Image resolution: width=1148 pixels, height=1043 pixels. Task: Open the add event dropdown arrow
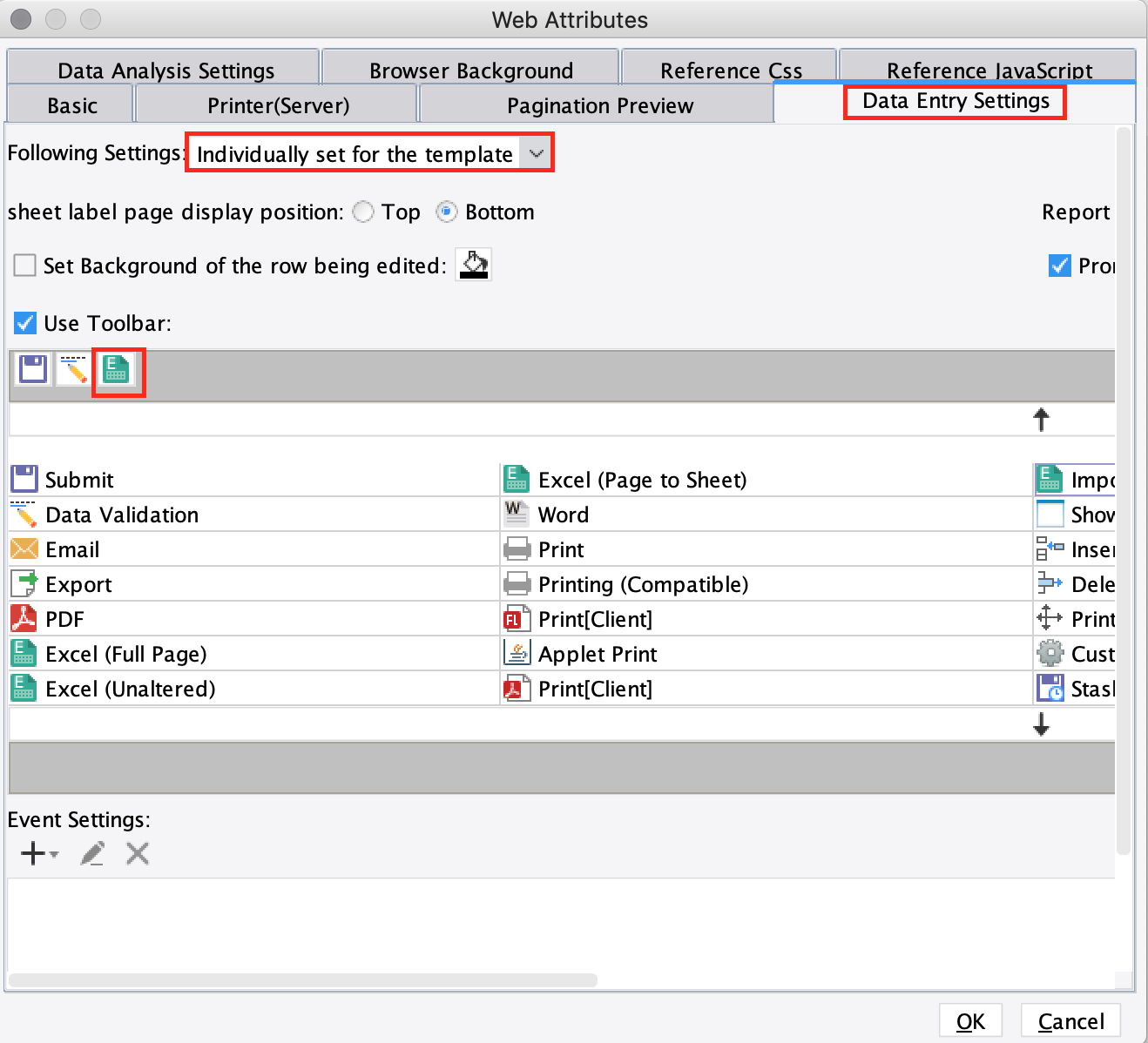pos(53,854)
